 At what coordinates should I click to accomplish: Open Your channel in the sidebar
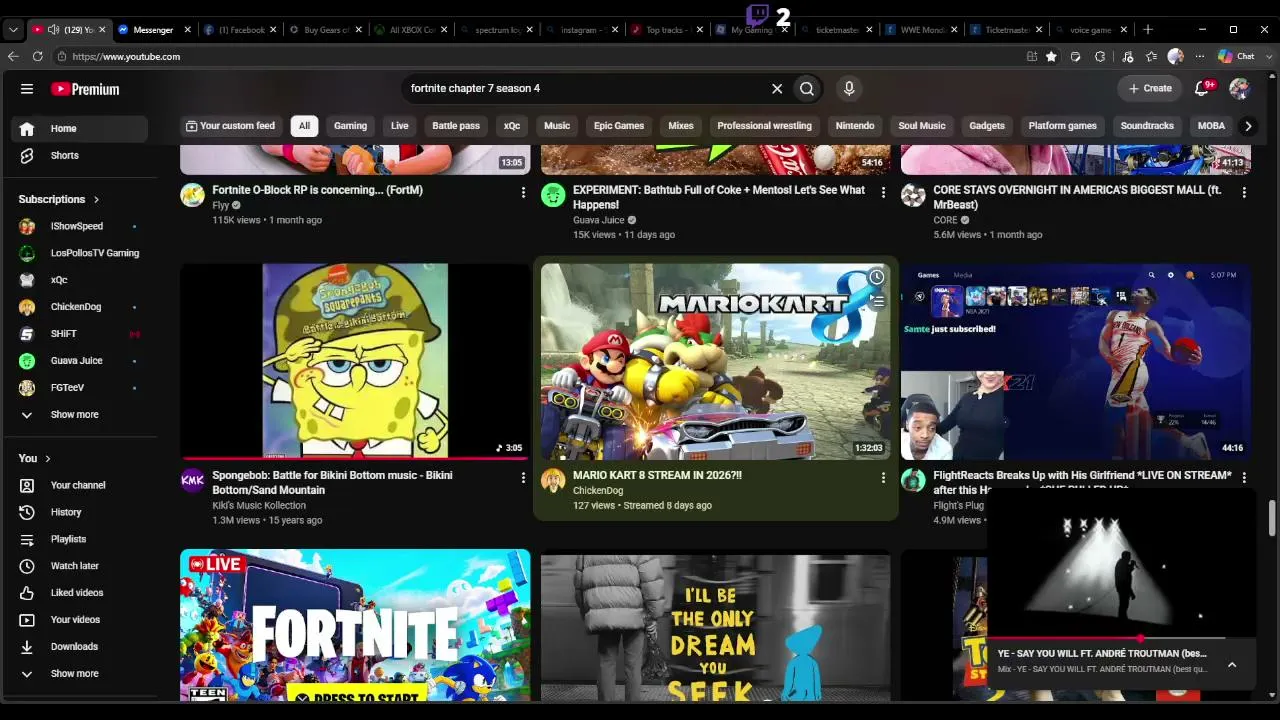(79, 485)
